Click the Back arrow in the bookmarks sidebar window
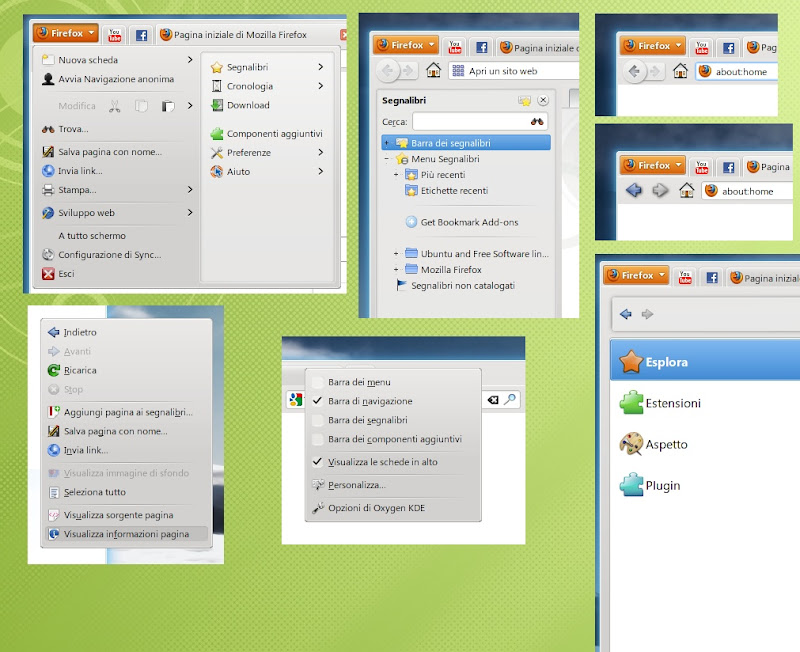This screenshot has height=652, width=800. click(387, 70)
